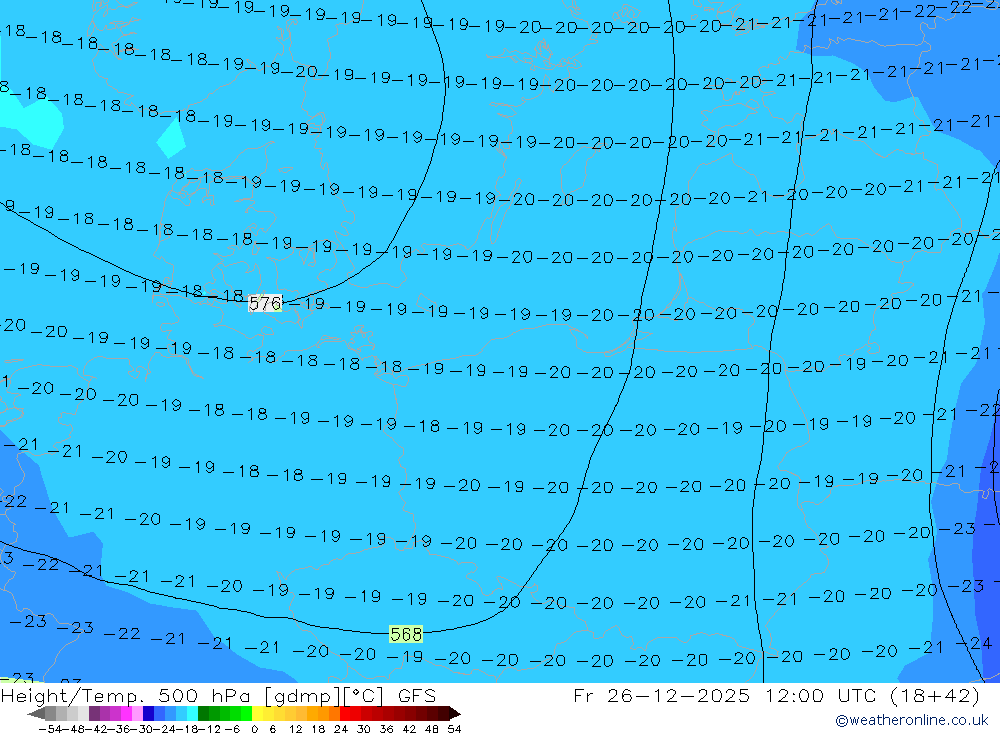1000x733 pixels.
Task: Click the [gdmp] unit label in title
Action: point(301,696)
